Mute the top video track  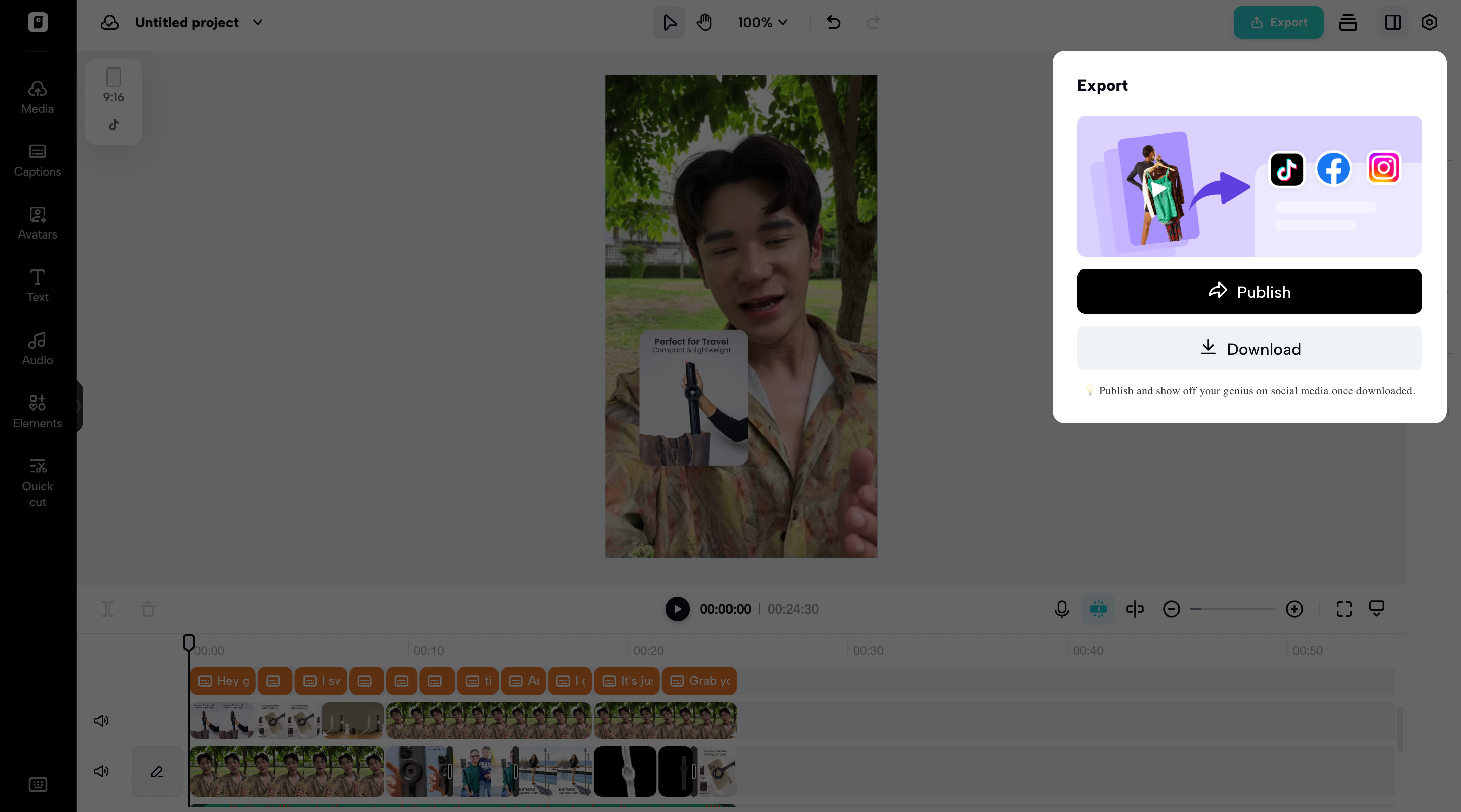click(x=101, y=721)
